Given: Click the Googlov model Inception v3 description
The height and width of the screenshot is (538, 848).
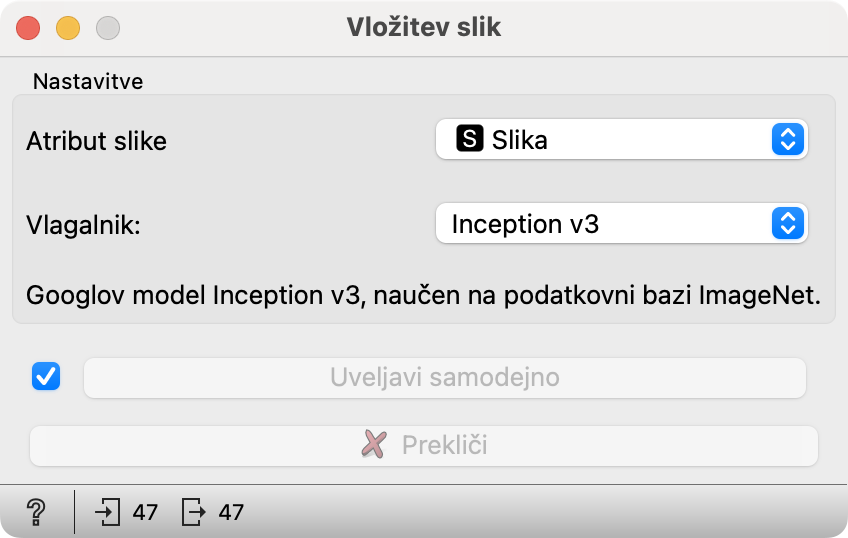Looking at the screenshot, I should tap(423, 295).
